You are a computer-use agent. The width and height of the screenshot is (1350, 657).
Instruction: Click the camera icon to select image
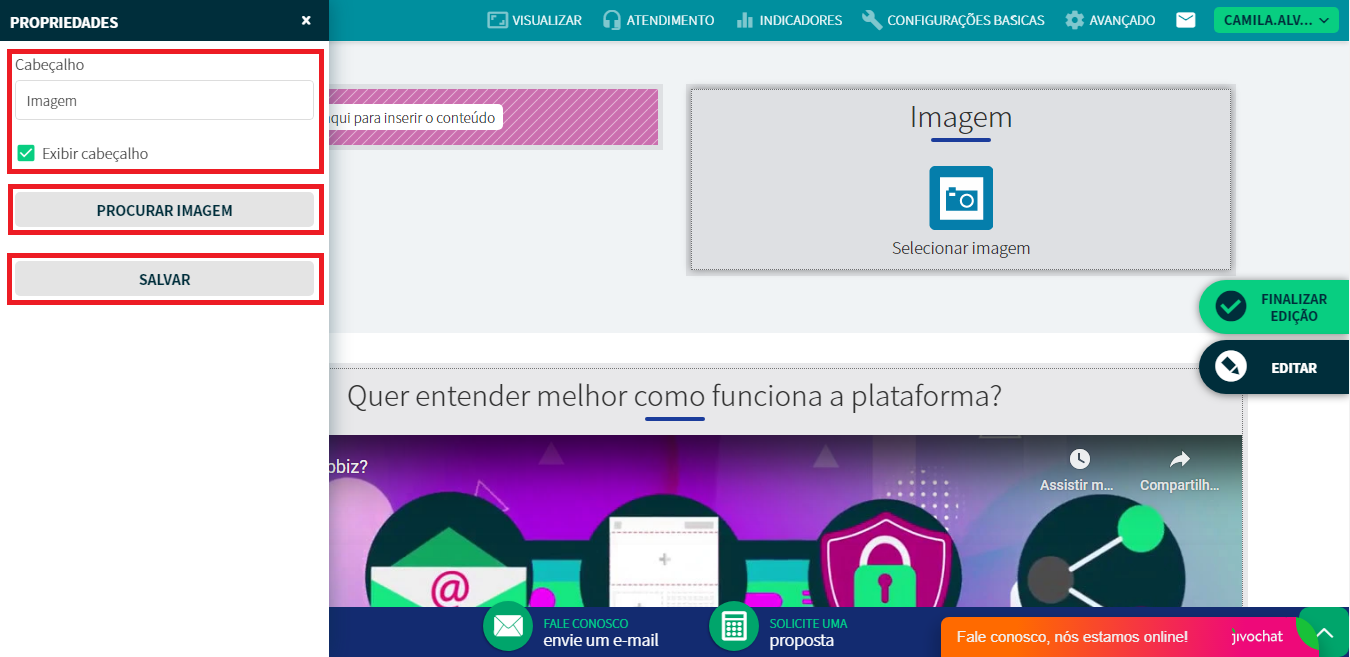coord(960,198)
